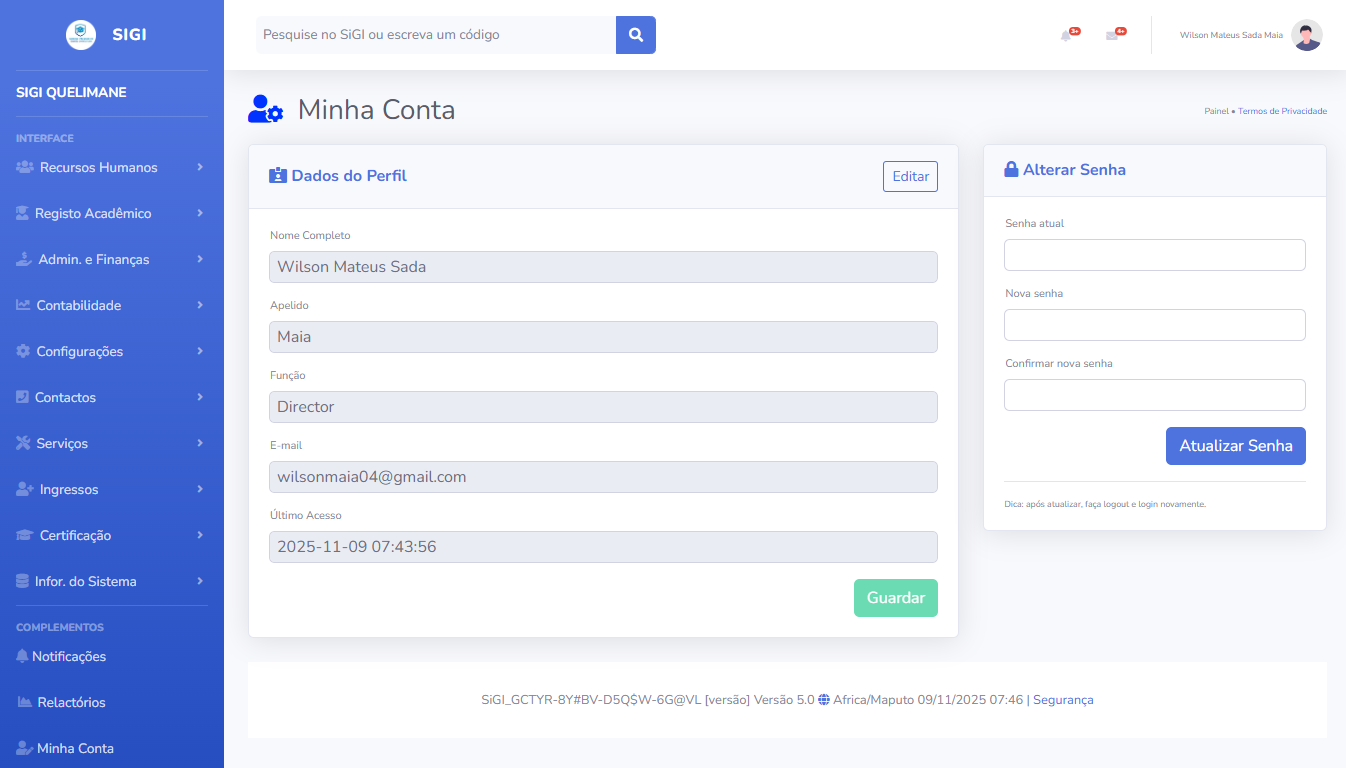Click the Recursos Humanos people icon
The image size is (1346, 768).
click(x=25, y=167)
